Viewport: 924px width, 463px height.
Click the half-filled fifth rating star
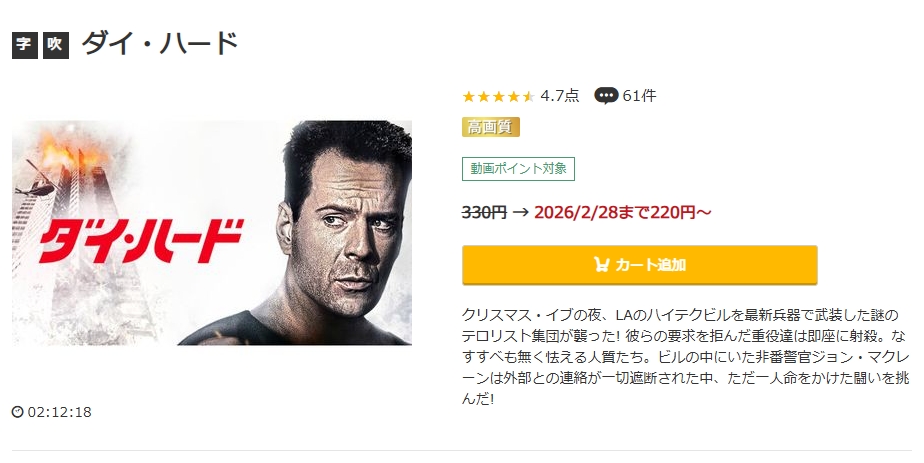pyautogui.click(x=528, y=97)
